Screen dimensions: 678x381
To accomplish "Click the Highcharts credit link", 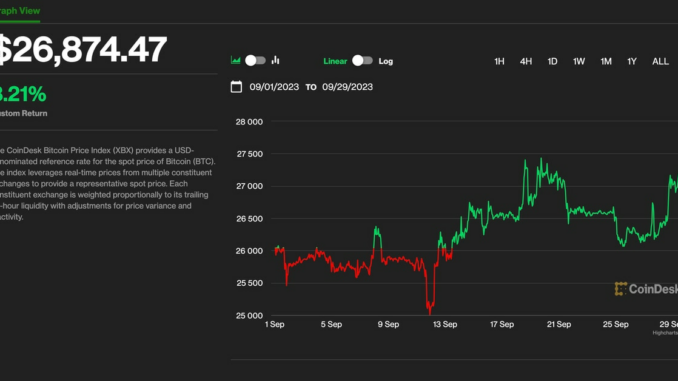I will [x=665, y=333].
